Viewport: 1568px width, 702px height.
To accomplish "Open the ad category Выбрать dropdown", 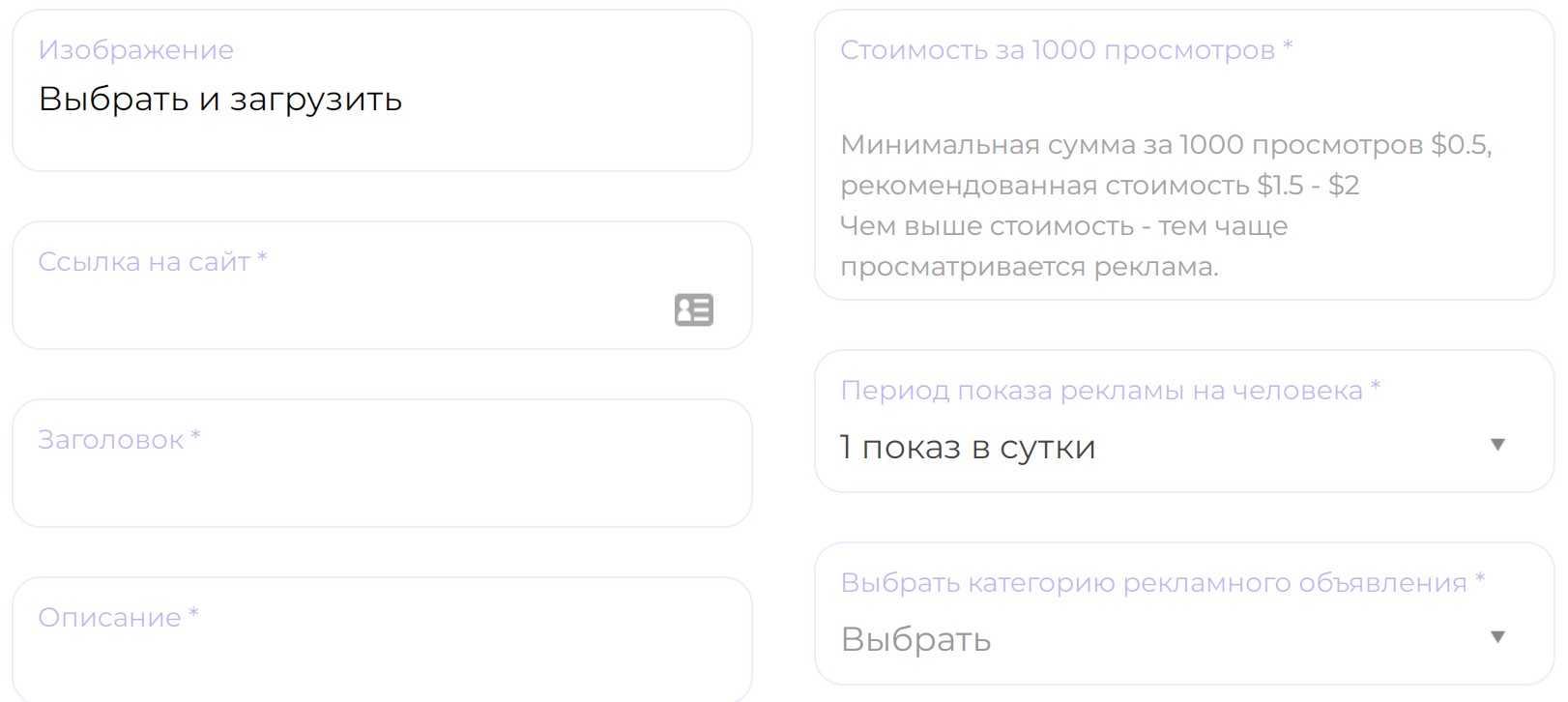I will click(1184, 614).
